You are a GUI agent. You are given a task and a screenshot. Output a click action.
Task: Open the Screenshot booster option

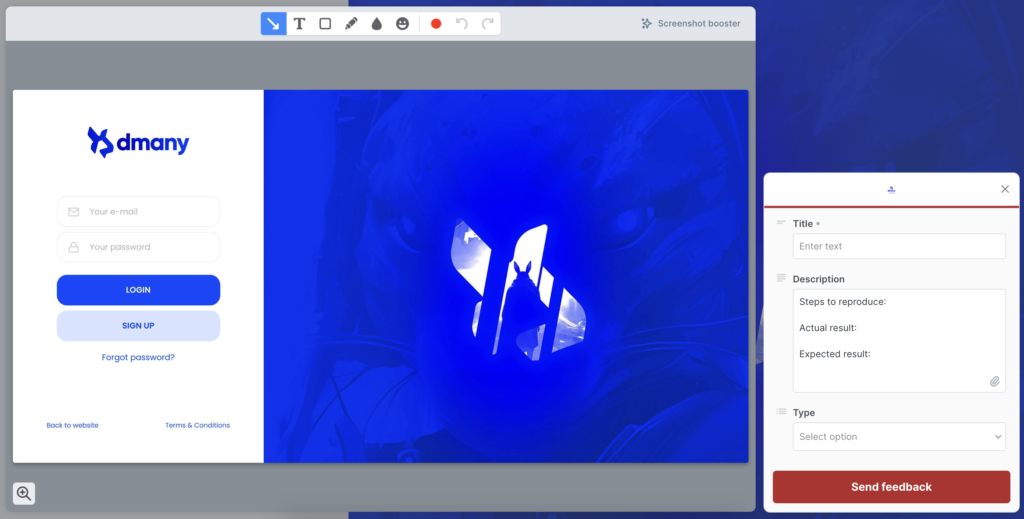coord(691,24)
